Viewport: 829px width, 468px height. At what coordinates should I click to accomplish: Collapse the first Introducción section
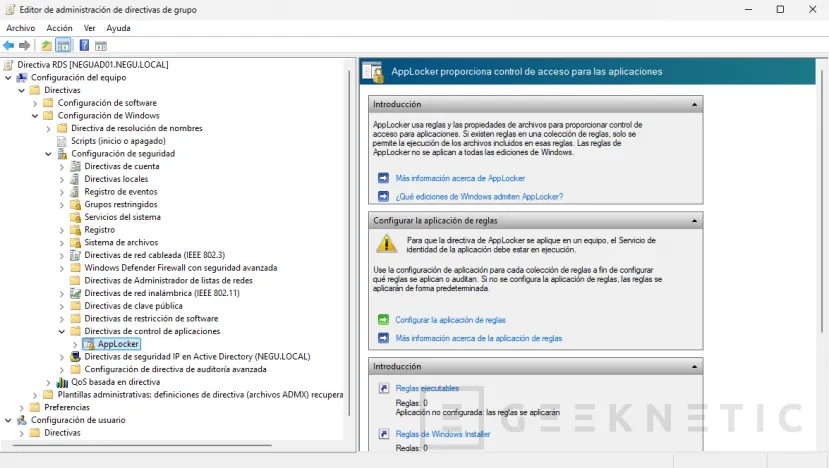(694, 105)
